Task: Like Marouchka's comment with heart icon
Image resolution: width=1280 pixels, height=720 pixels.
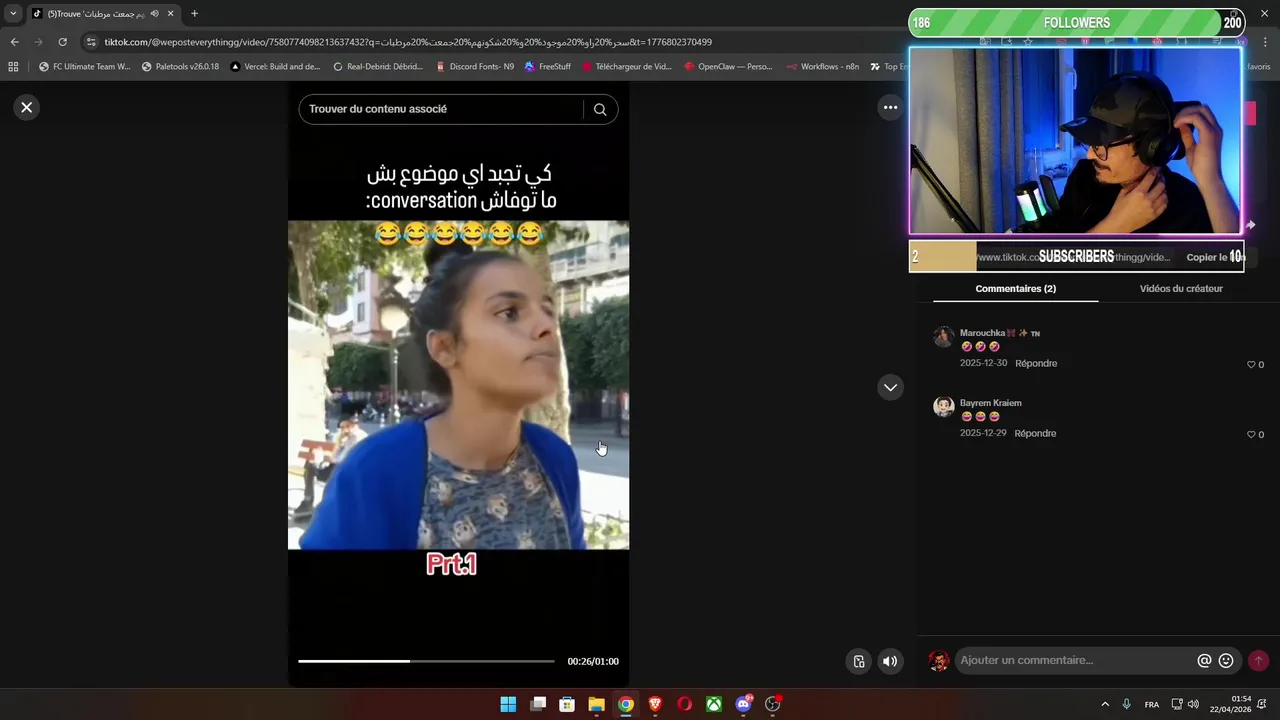Action: pos(1251,365)
